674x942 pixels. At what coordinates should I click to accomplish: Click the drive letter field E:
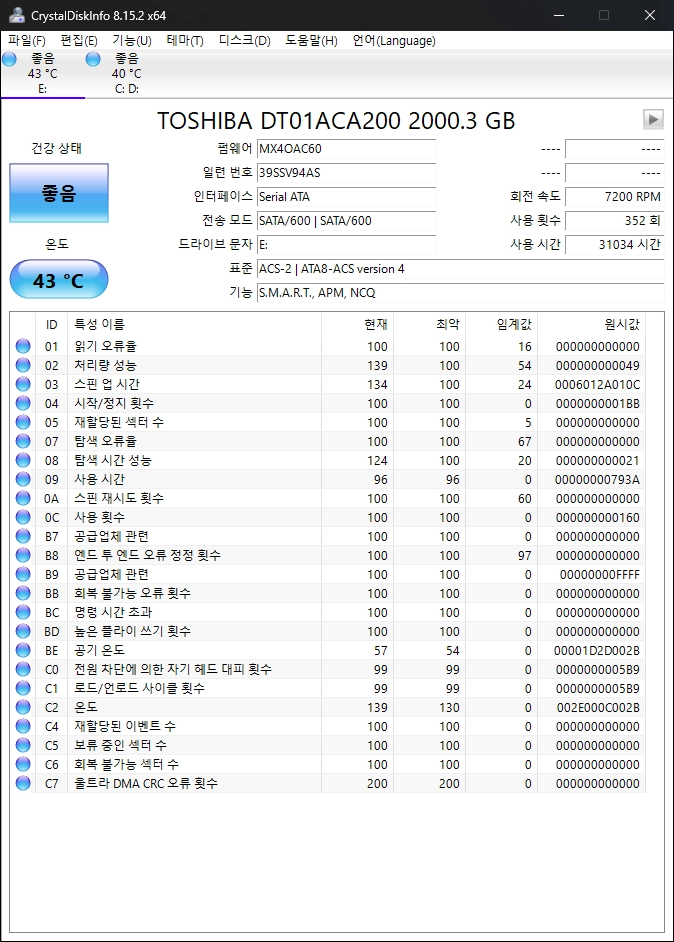pos(347,245)
